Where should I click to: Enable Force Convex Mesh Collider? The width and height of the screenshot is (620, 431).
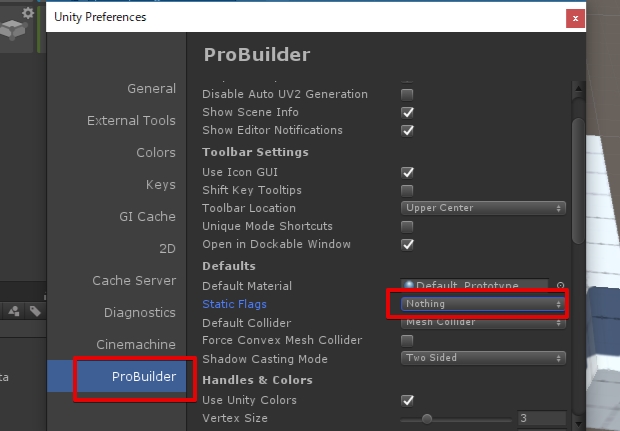tap(407, 340)
